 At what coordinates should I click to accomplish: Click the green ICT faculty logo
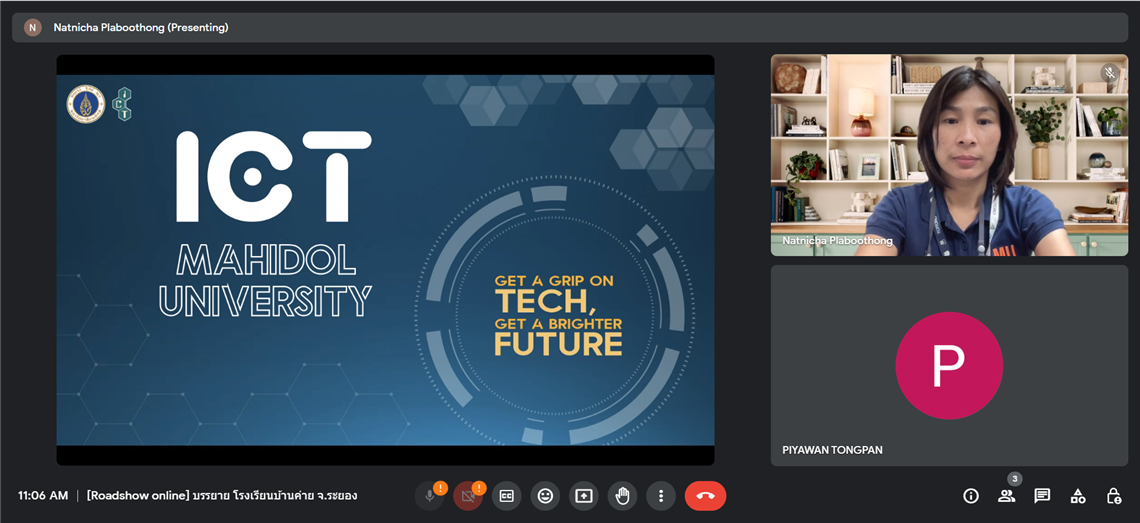[x=124, y=104]
